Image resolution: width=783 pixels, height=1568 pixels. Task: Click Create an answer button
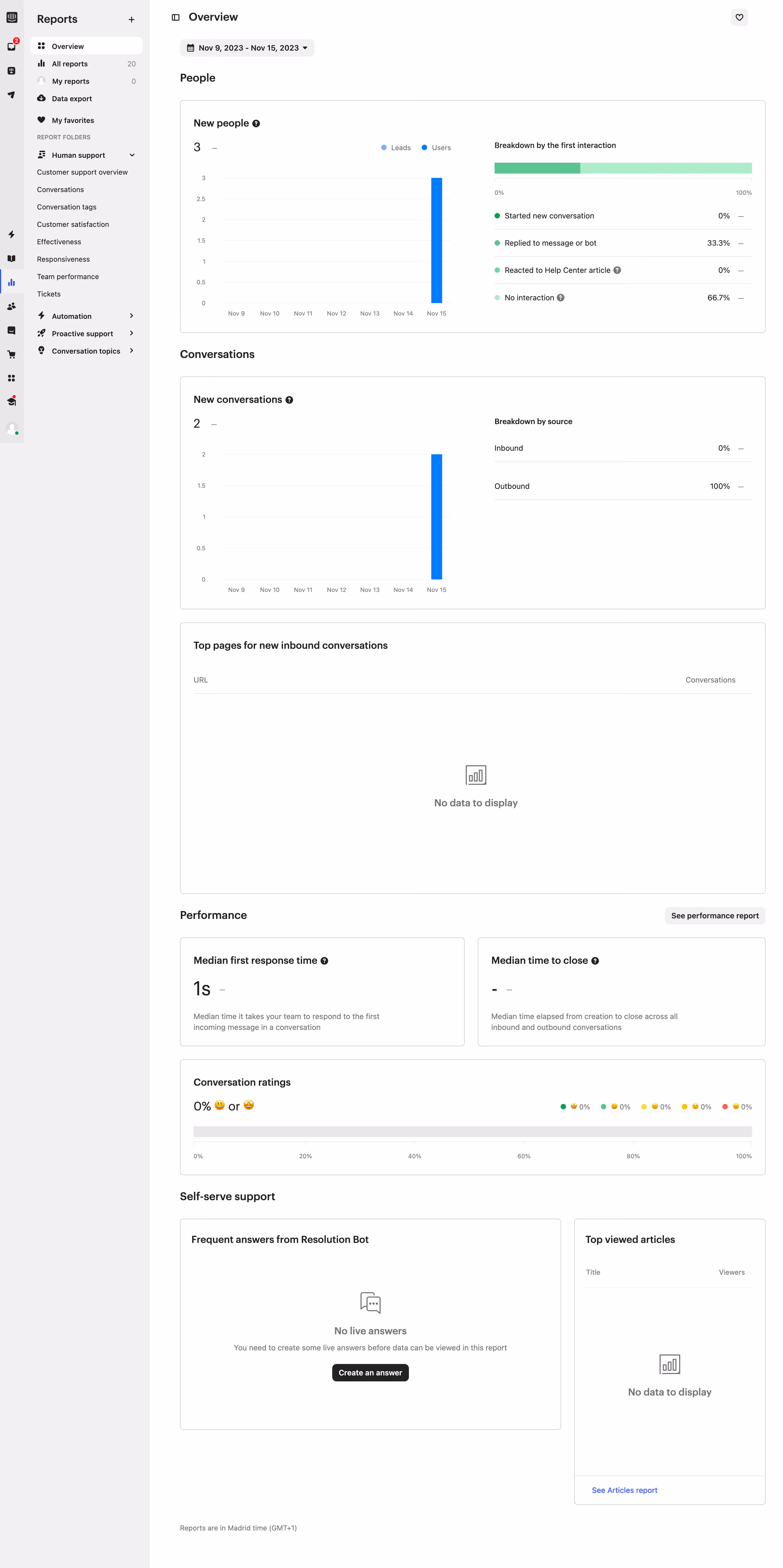pos(370,1373)
